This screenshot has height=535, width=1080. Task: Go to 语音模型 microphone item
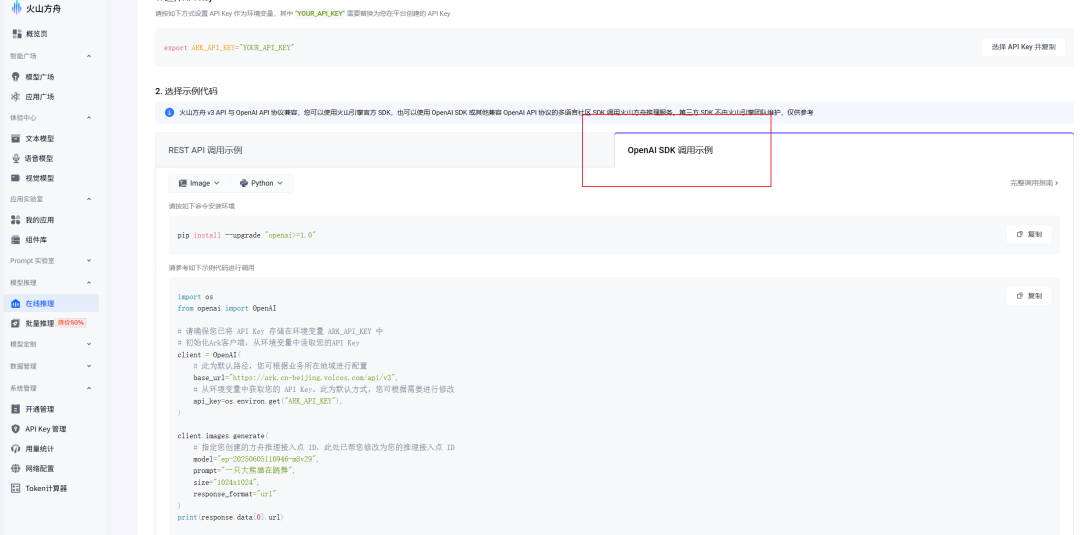(x=39, y=158)
